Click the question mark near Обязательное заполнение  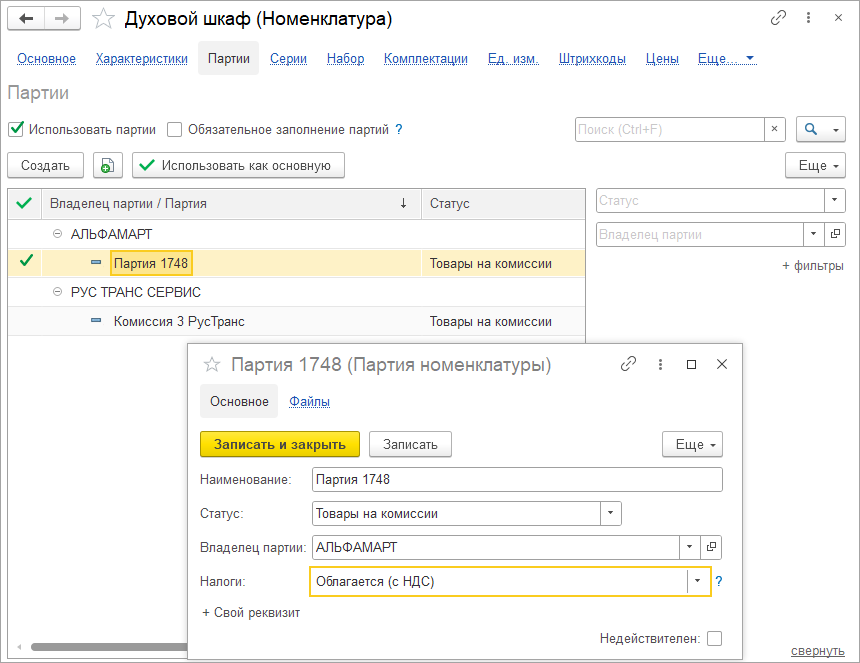pyautogui.click(x=399, y=129)
